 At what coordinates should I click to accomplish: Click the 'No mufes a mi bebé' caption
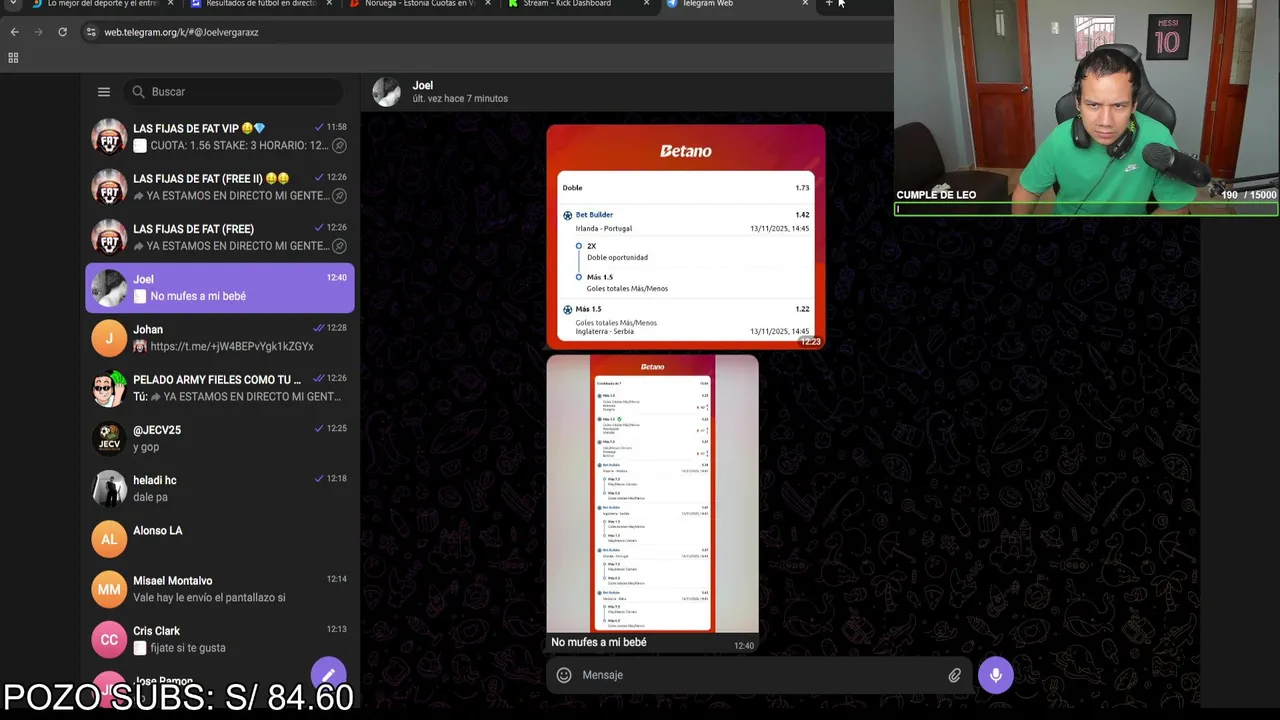click(x=598, y=642)
